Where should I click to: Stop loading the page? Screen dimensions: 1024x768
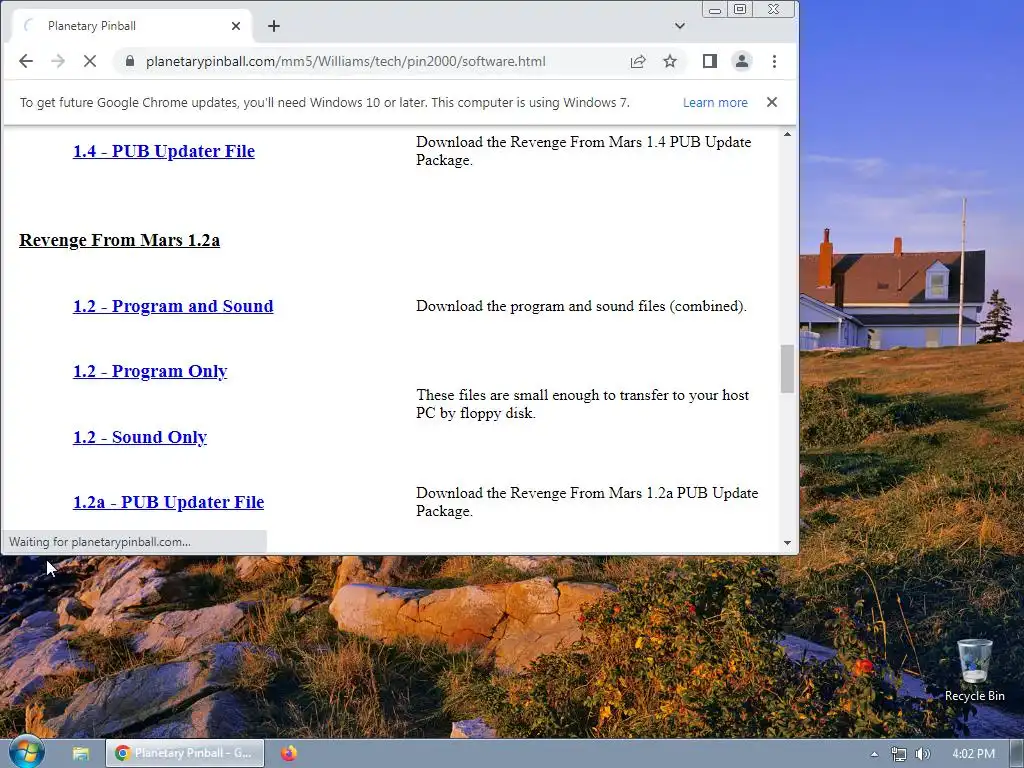click(90, 61)
